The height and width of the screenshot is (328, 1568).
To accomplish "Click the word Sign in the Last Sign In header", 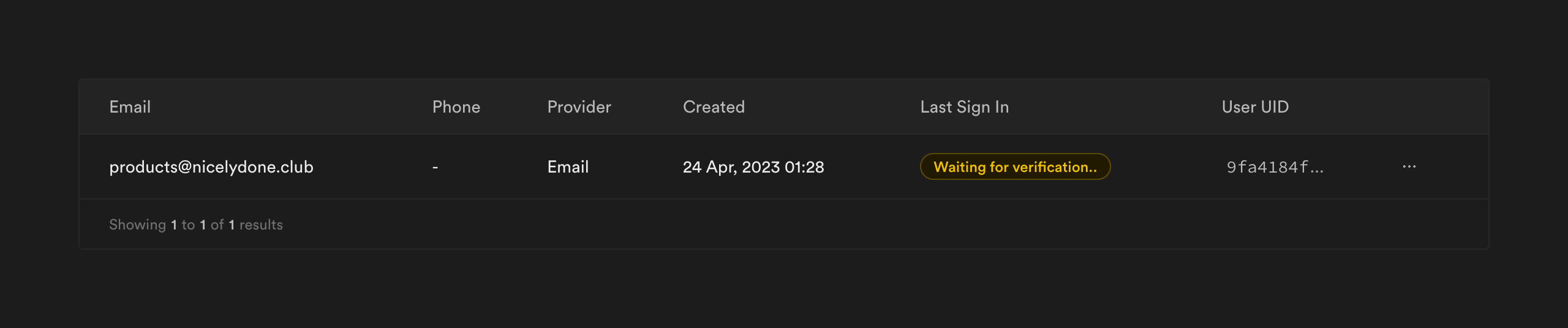I will click(x=972, y=107).
